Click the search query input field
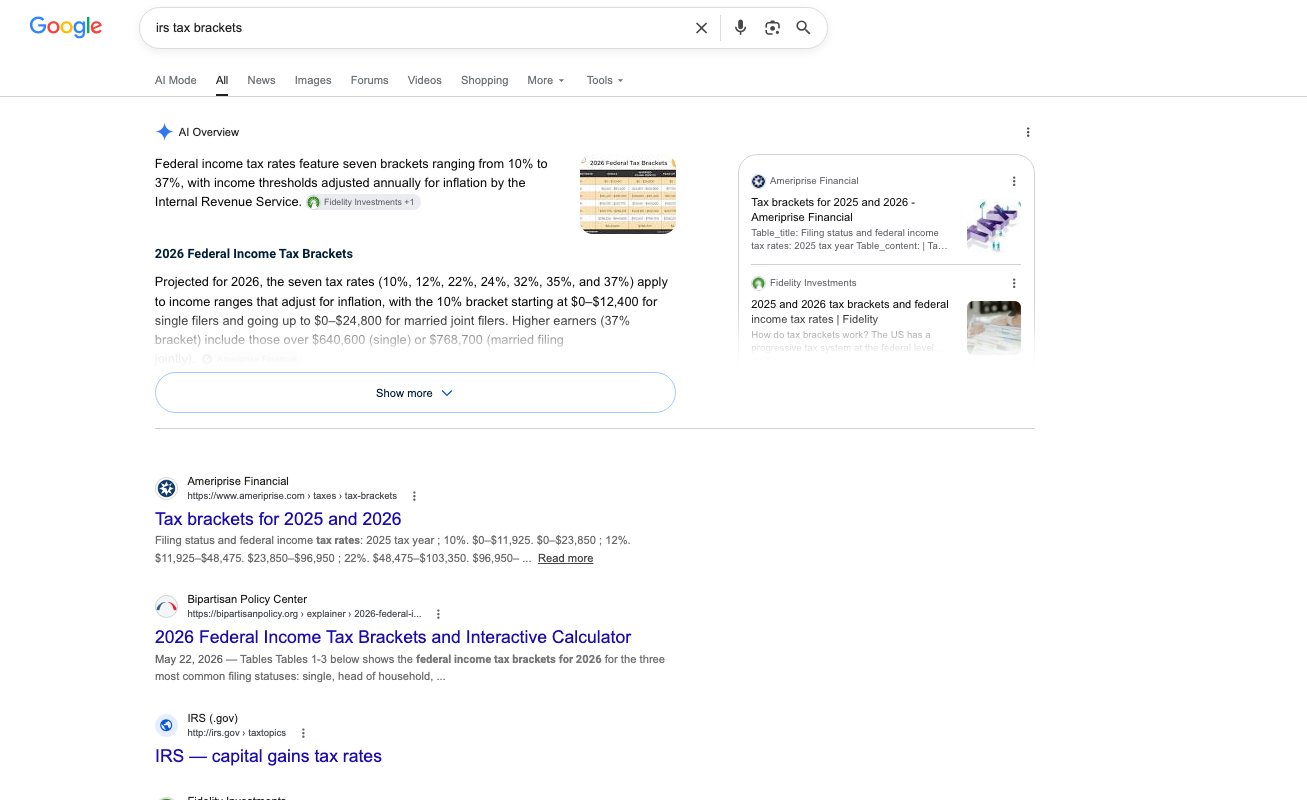The image size is (1307, 800). 420,28
